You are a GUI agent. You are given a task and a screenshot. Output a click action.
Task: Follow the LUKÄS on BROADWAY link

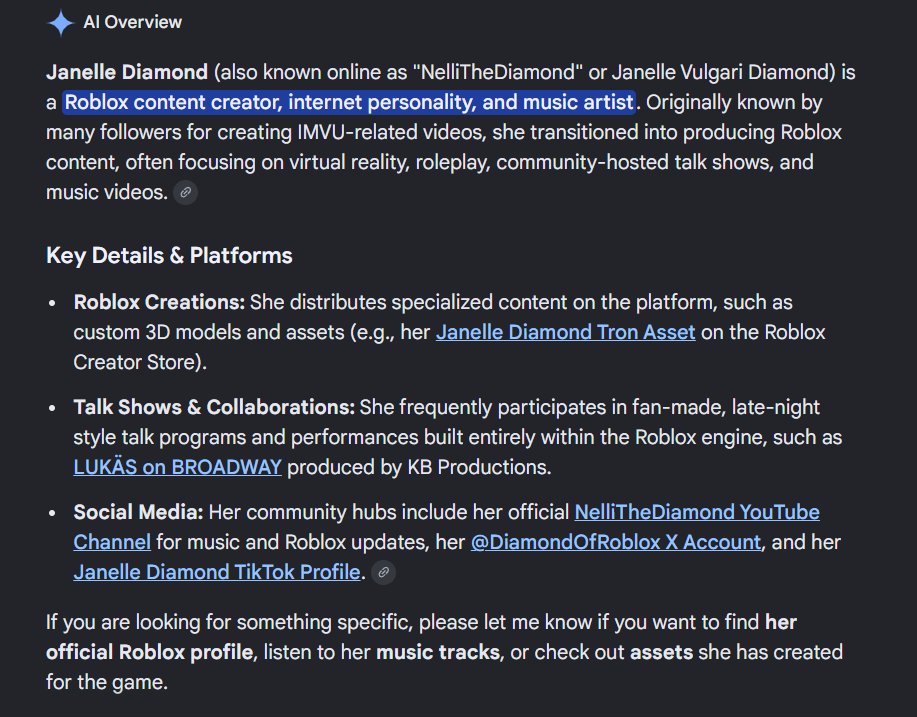177,467
